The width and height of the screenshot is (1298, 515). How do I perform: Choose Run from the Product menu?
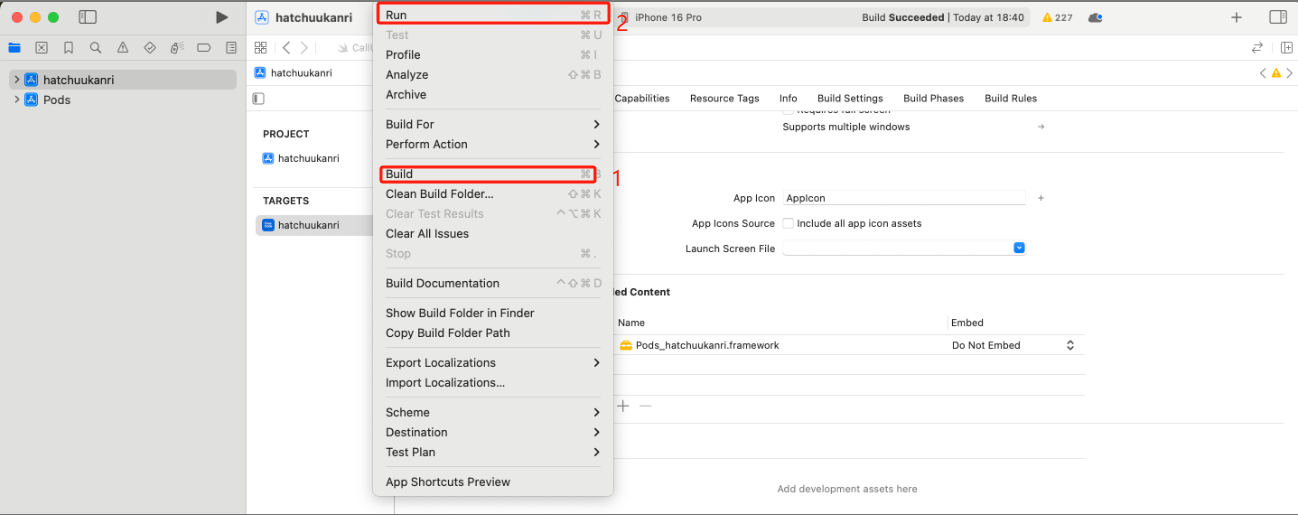click(x=494, y=15)
